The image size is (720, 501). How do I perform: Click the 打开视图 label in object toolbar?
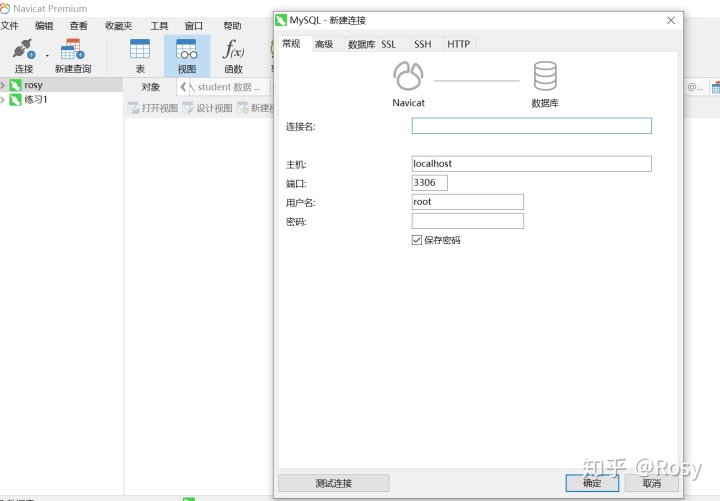click(159, 108)
